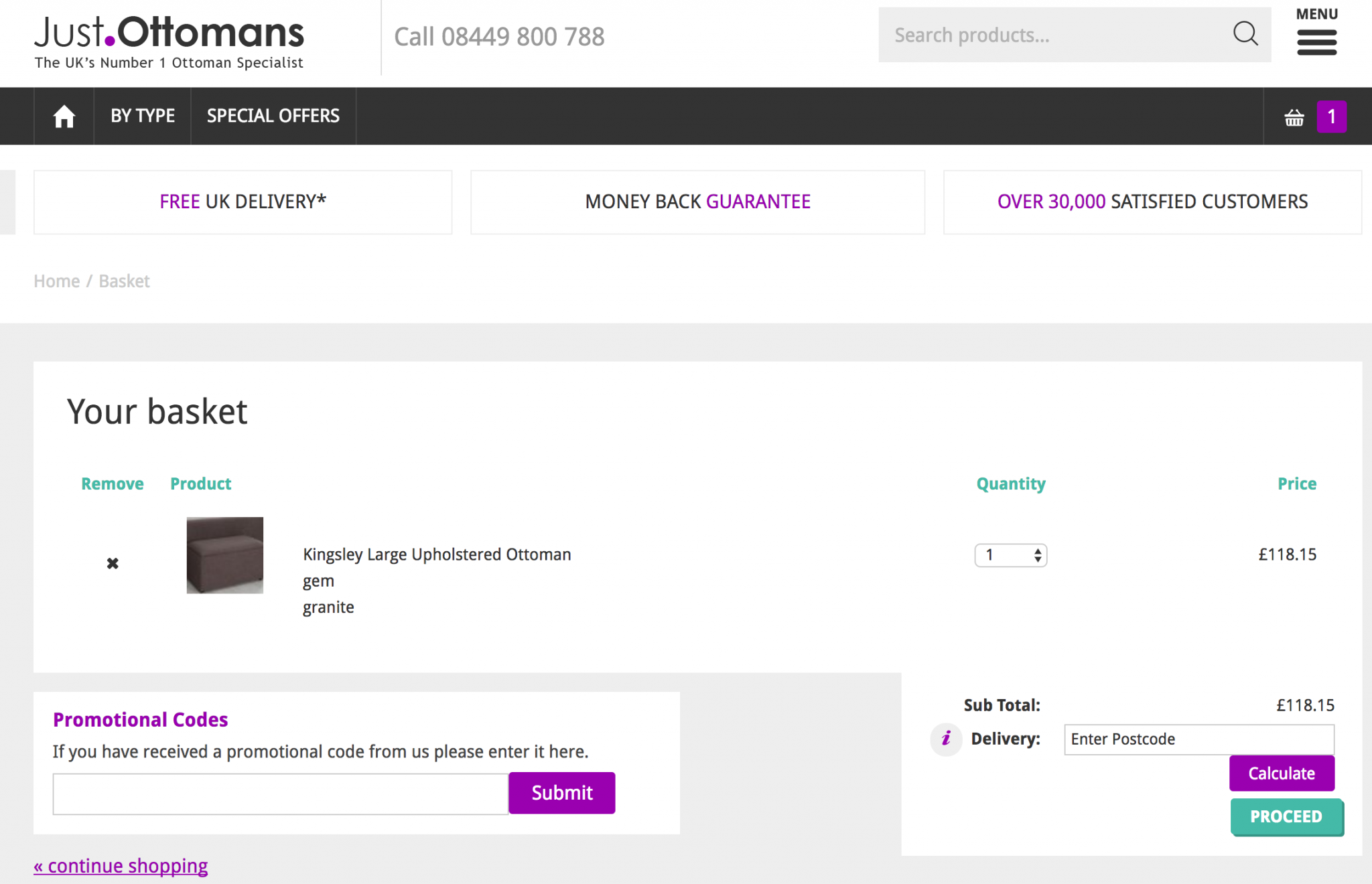Remove Kingsley Ottoman with the X icon
1372x884 pixels.
(x=113, y=563)
